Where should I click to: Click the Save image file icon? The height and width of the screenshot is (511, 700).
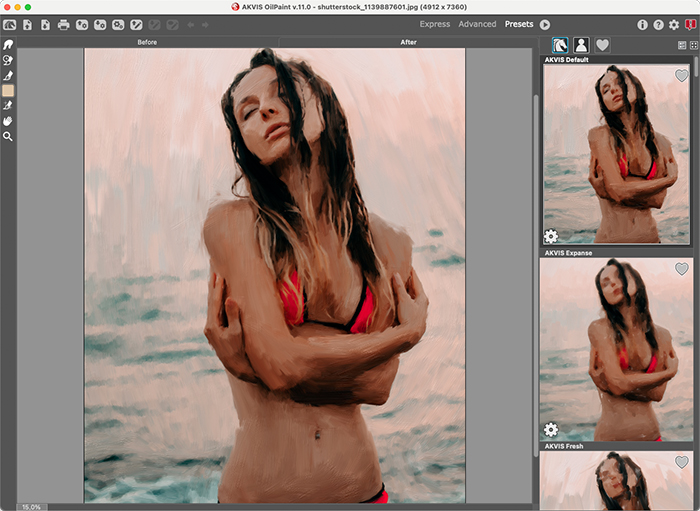(46, 25)
